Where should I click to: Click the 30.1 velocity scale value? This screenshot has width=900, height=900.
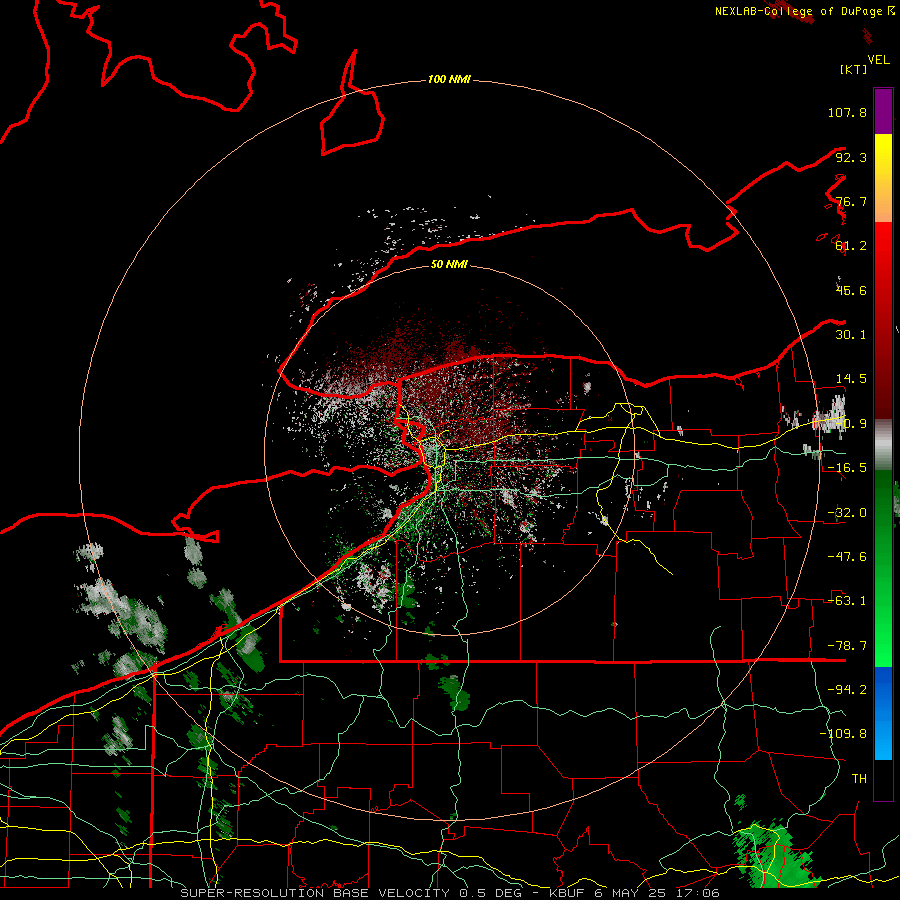[851, 335]
